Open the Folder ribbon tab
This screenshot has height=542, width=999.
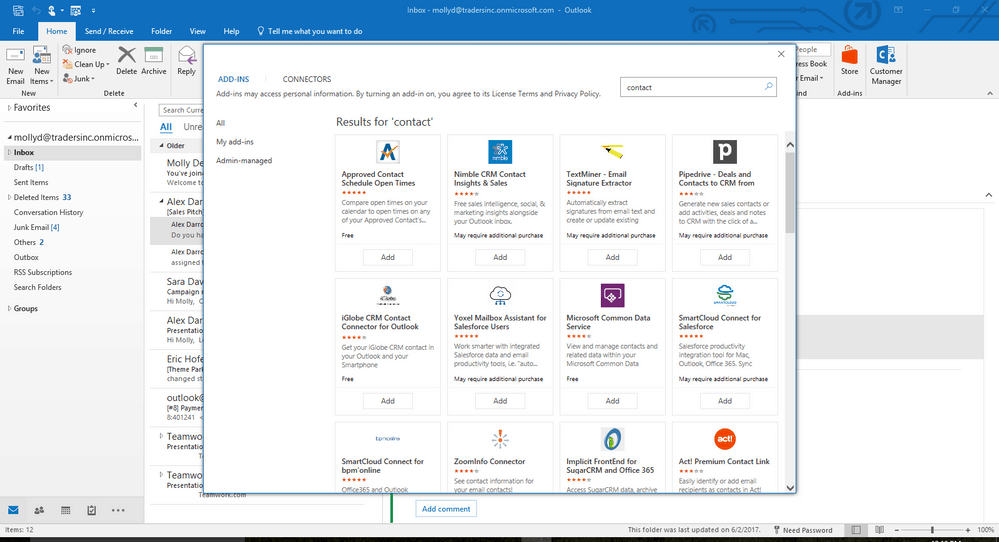(161, 31)
